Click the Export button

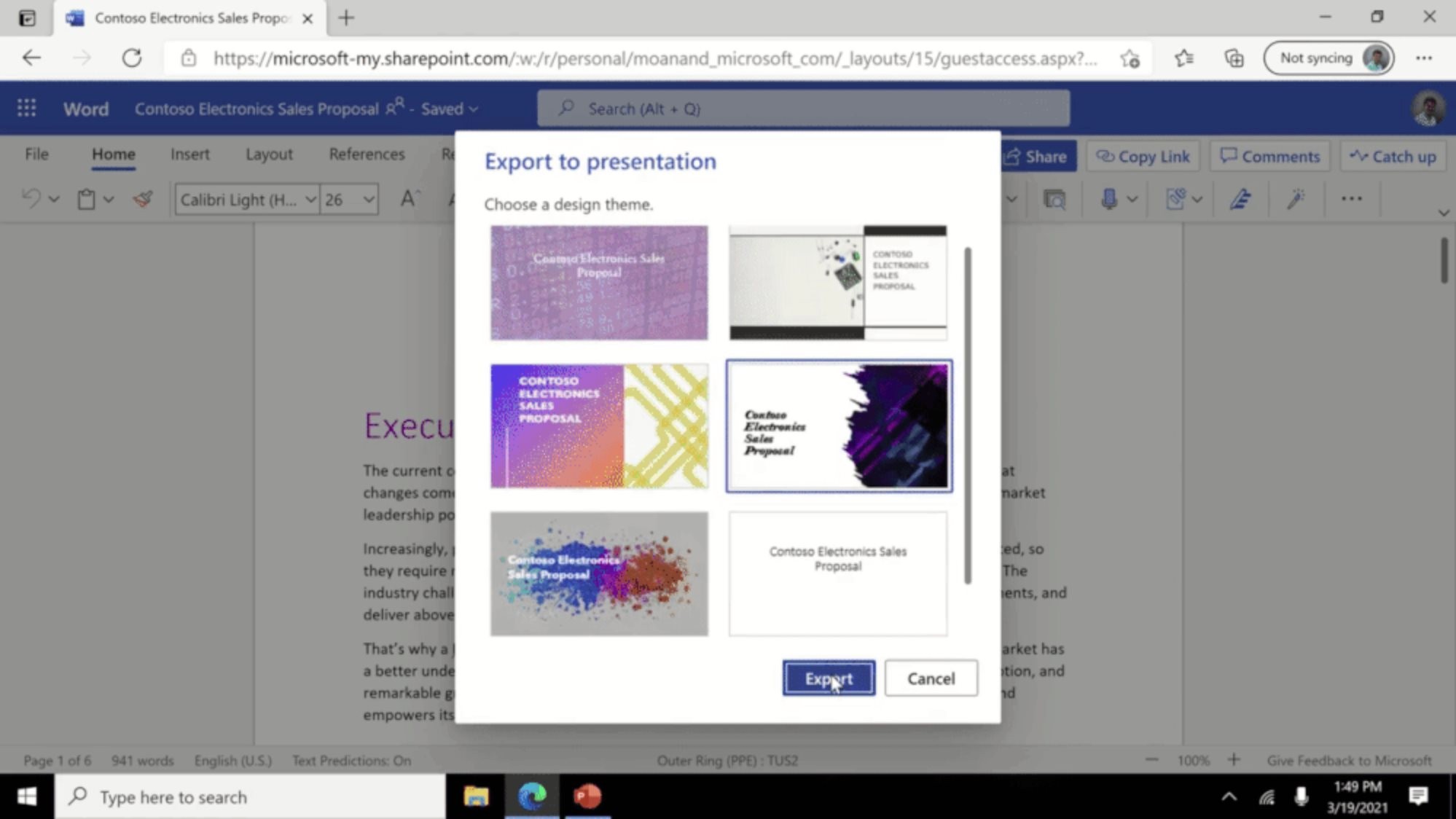(x=829, y=678)
